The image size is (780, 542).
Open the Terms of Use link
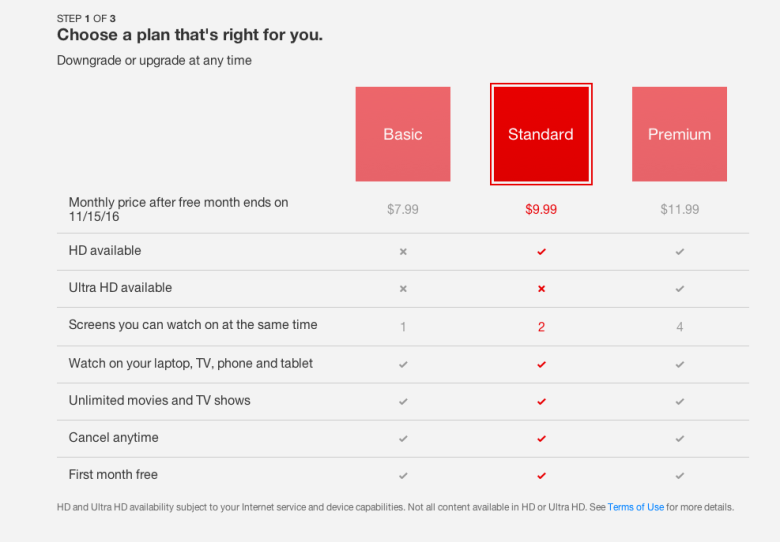click(635, 507)
